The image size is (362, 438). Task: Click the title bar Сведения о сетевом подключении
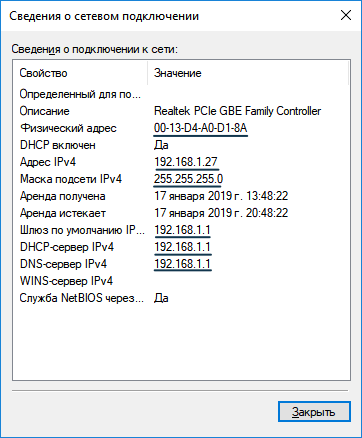[x=104, y=16]
